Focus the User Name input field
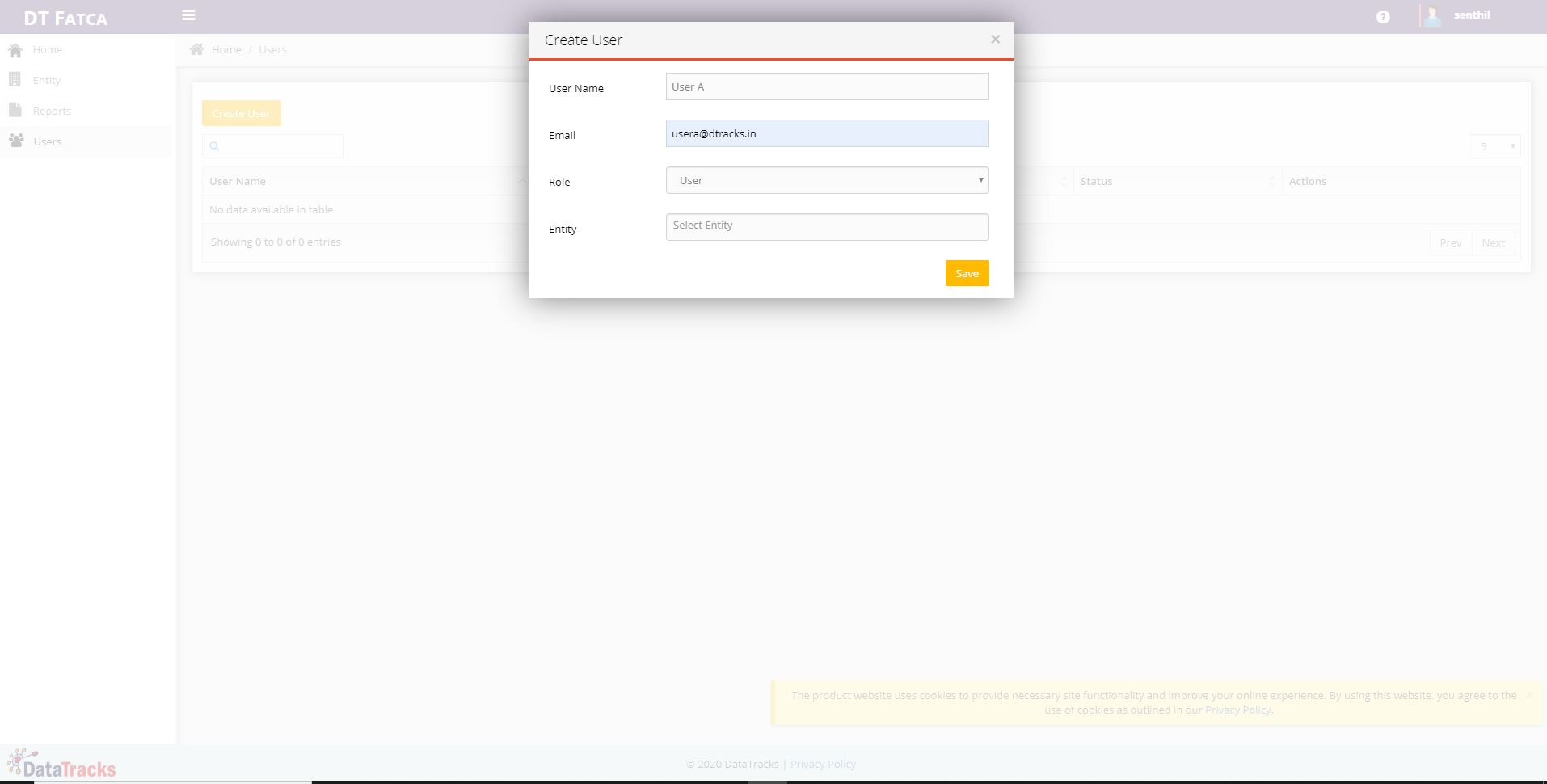The image size is (1547, 784). 827,86
